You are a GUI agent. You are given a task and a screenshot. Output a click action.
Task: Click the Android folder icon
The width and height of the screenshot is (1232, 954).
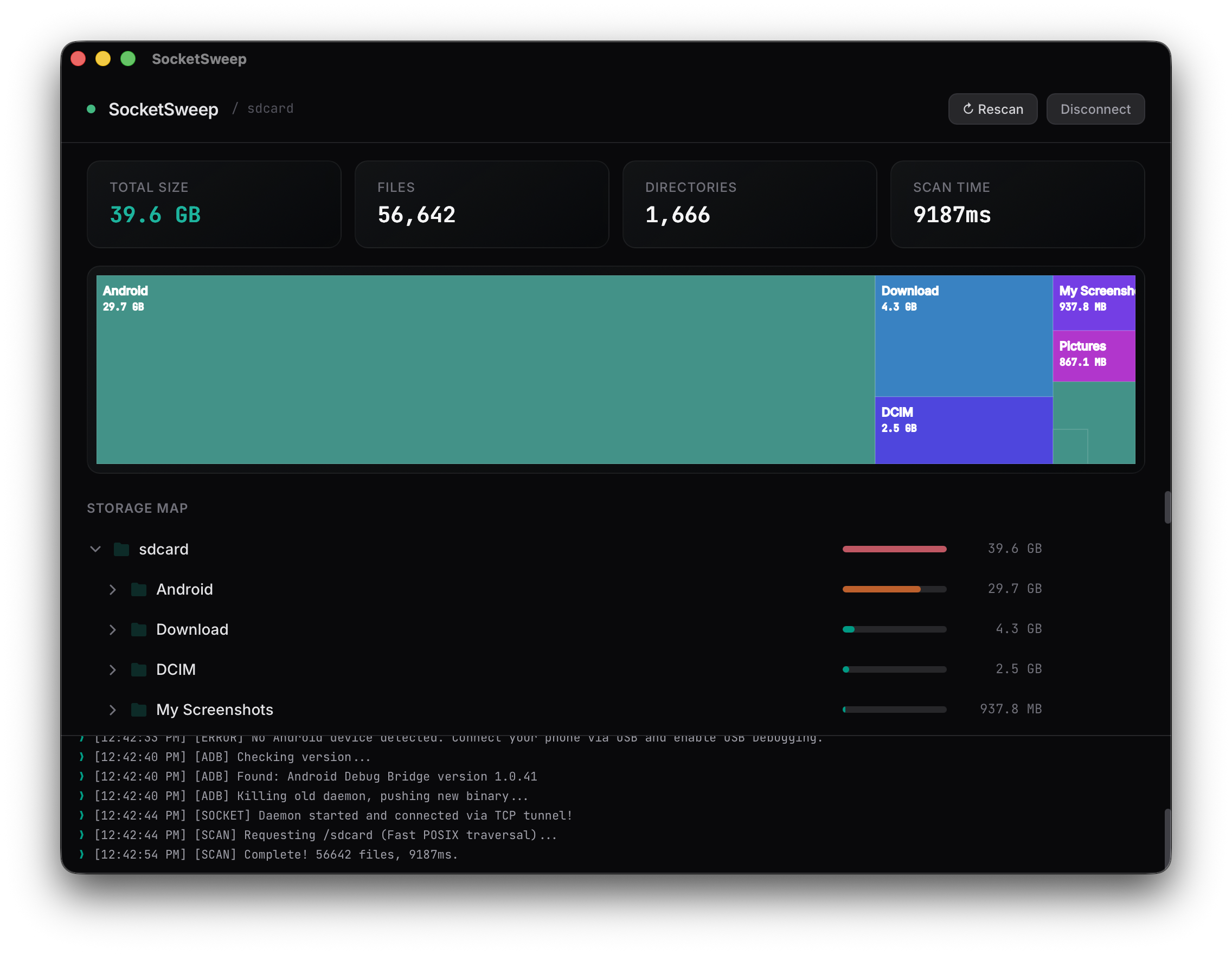[138, 589]
